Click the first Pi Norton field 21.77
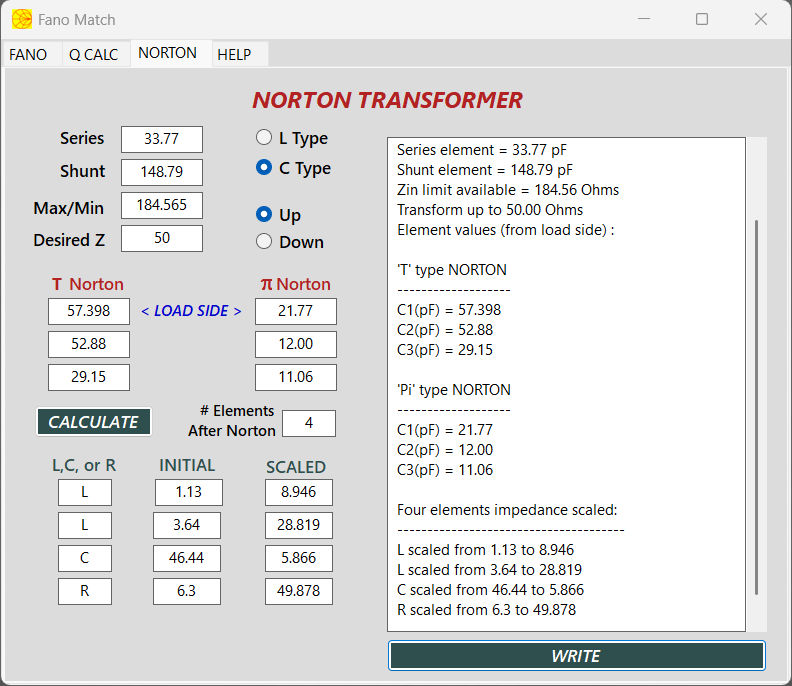The width and height of the screenshot is (792, 686). pos(295,311)
